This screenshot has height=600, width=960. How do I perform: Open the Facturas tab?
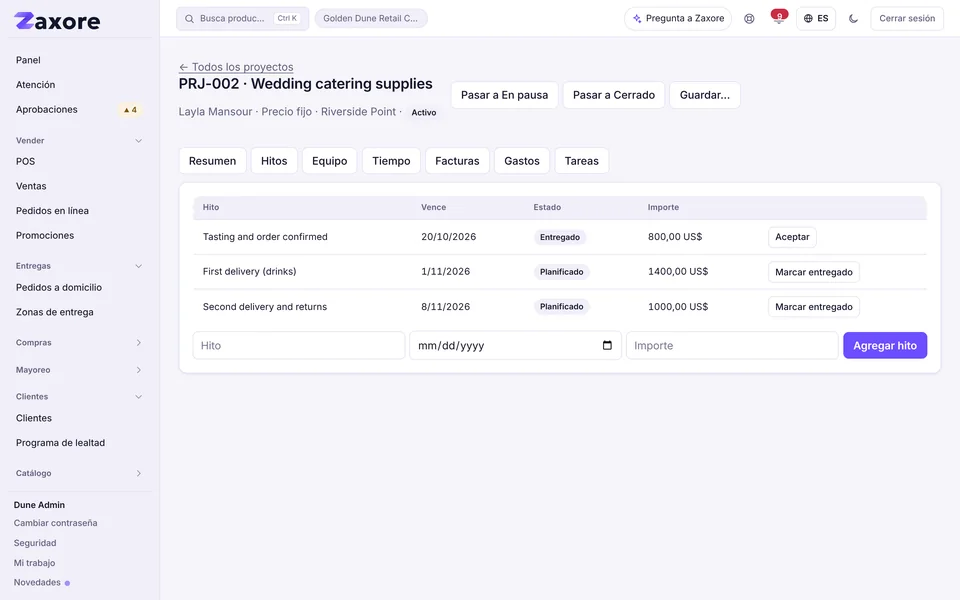[457, 160]
